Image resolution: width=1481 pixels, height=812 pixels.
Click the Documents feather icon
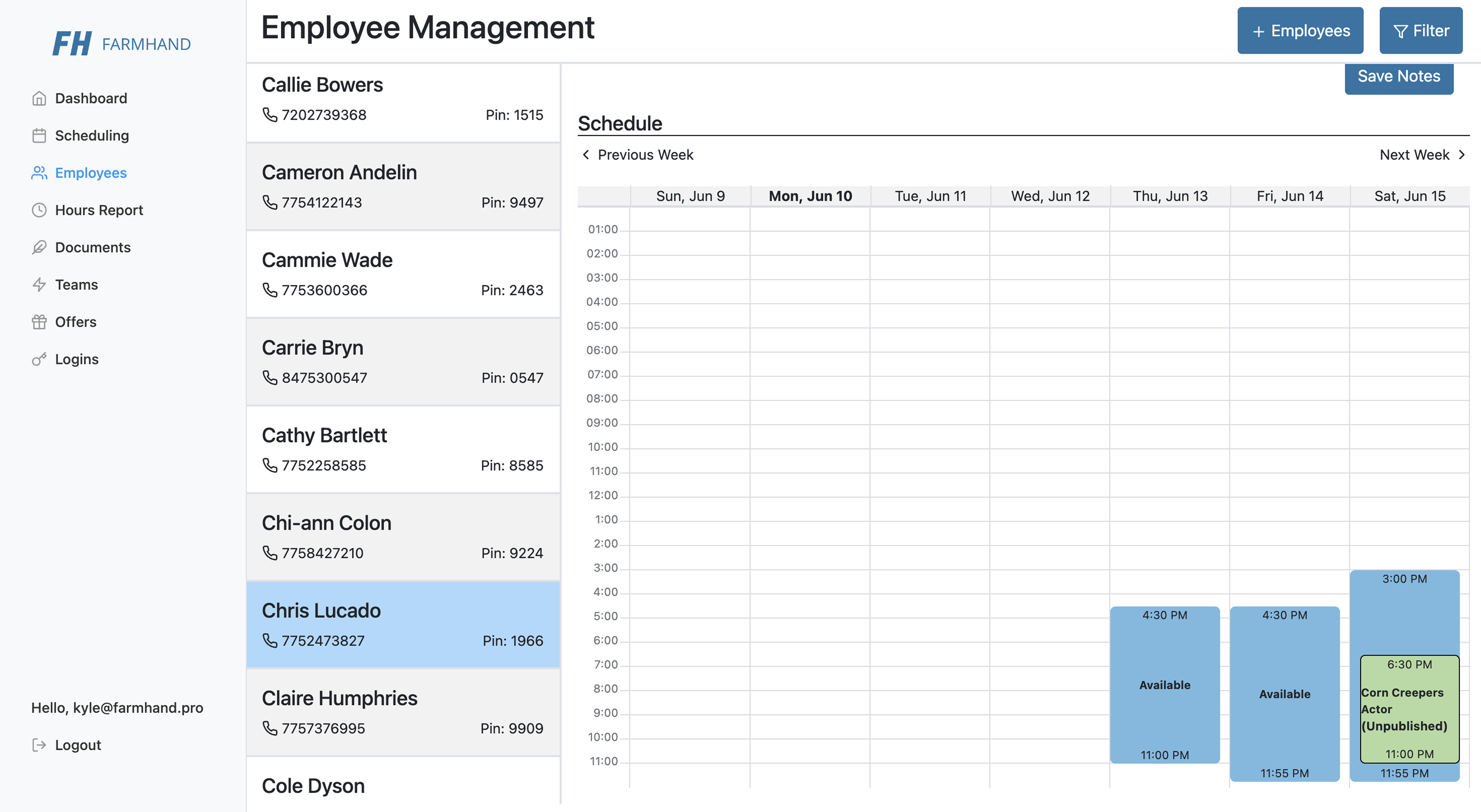tap(39, 247)
